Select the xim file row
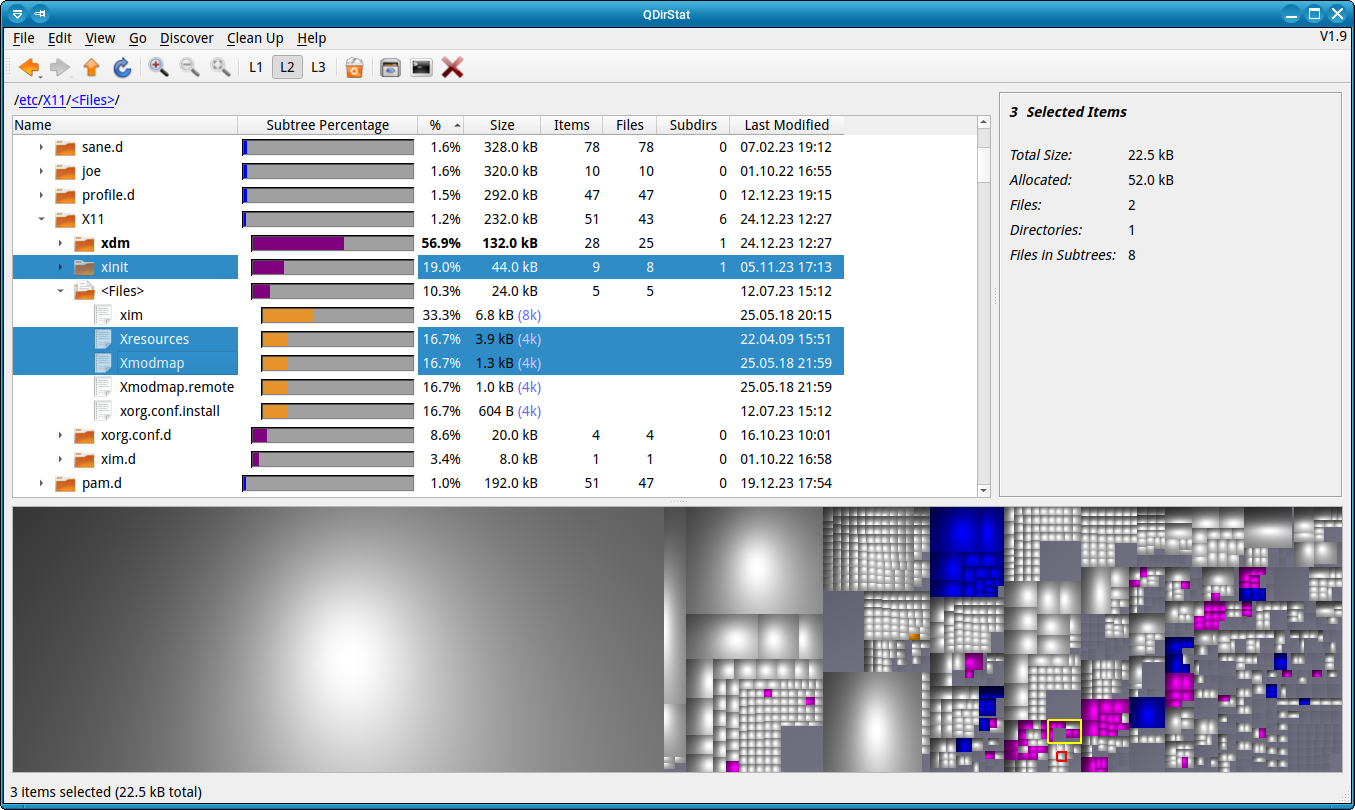Viewport: 1355px width, 810px height. pyautogui.click(x=428, y=315)
